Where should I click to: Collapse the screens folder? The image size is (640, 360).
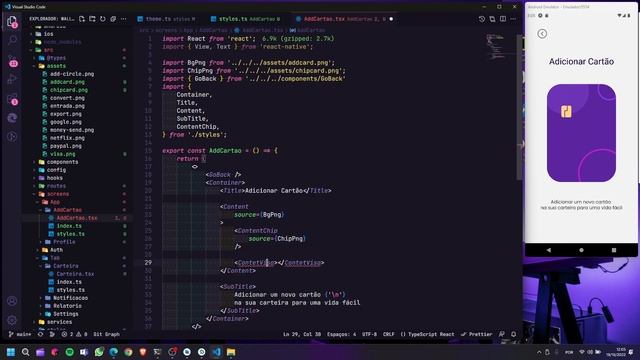click(x=58, y=194)
